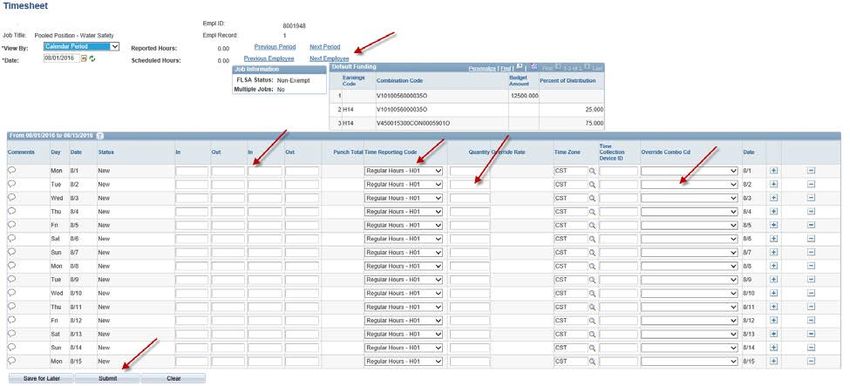Submit the timesheet
The width and height of the screenshot is (850, 386).
coord(107,378)
